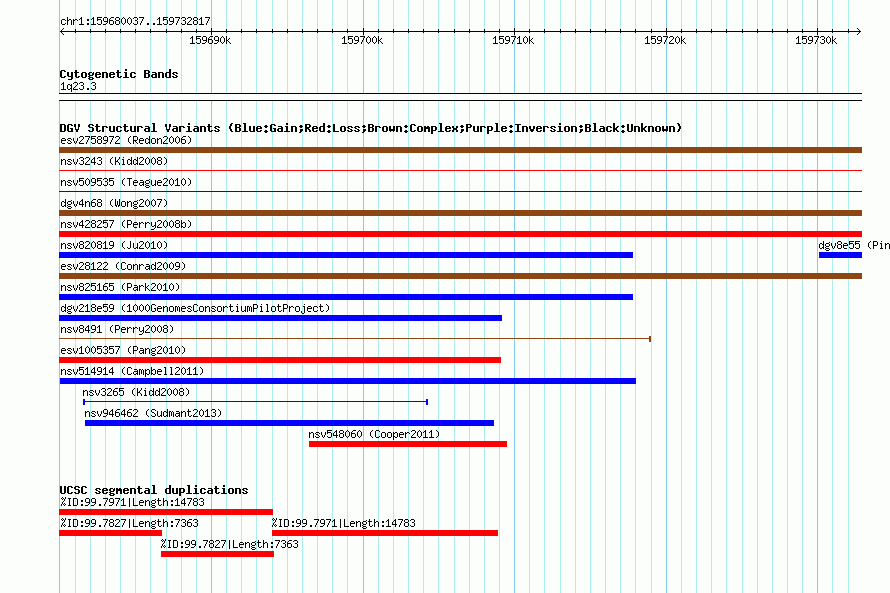Click the esv2758972 (Redon2006) variant label
The image size is (890, 593).
(126, 140)
